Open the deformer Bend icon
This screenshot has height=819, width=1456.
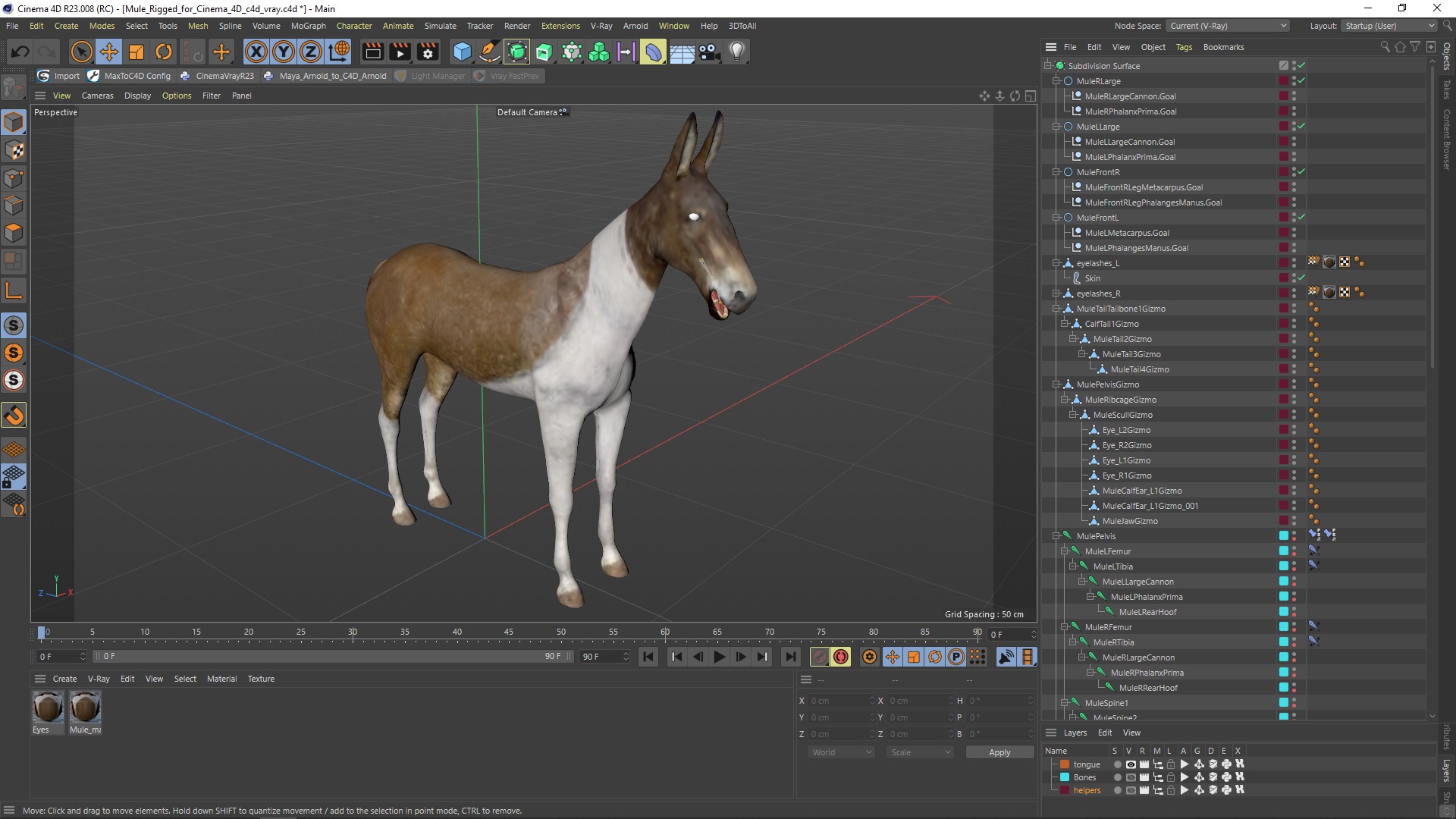click(x=653, y=52)
